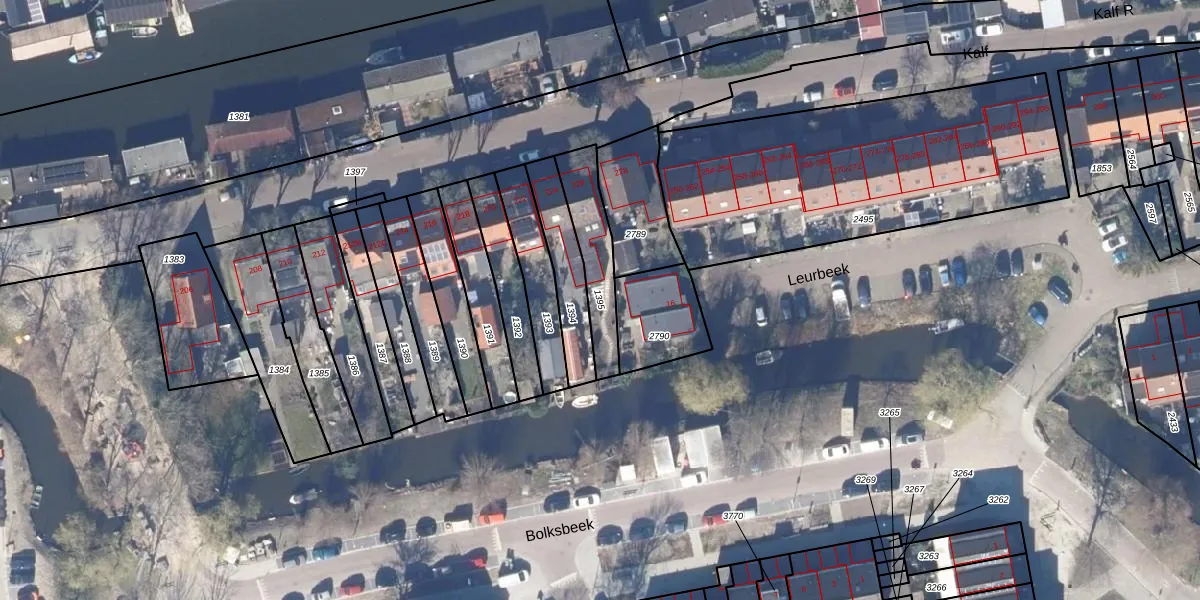Select parcel label 3263

(x=929, y=556)
